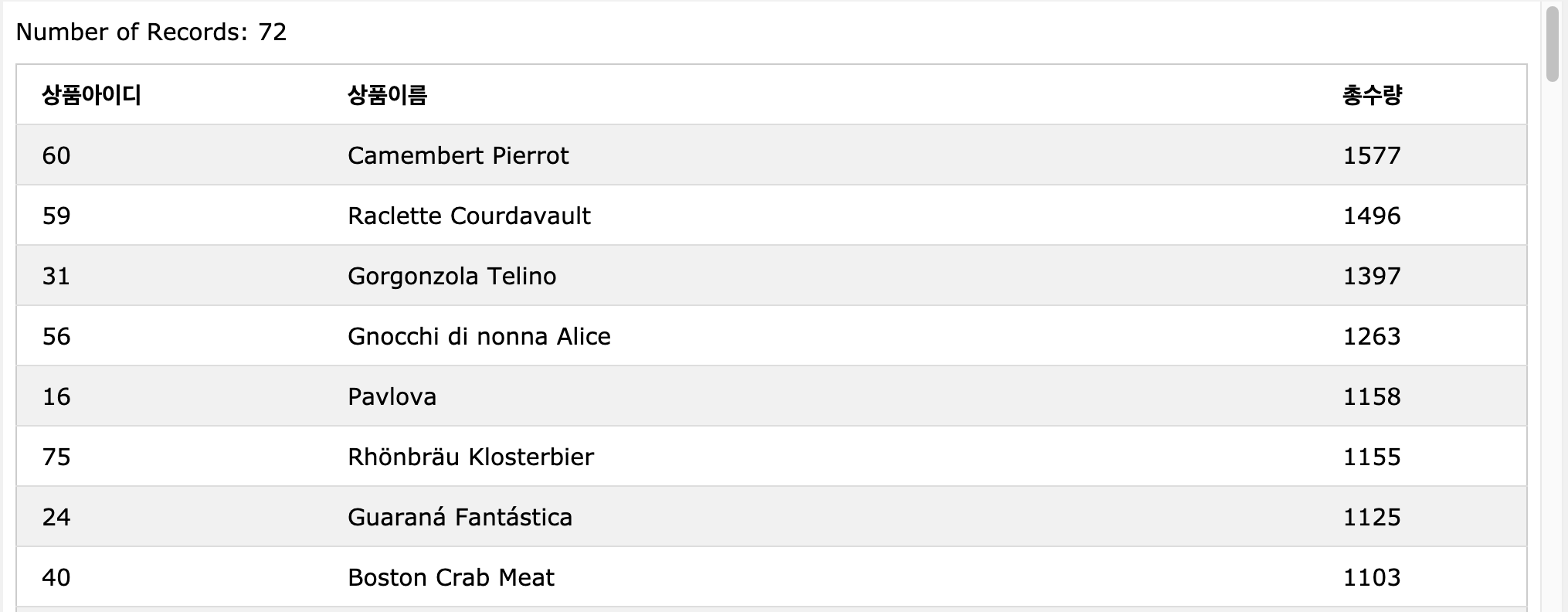Click quantity 1103 for Boston Crab Meat
Screen dimensions: 1568x612
pos(1372,577)
